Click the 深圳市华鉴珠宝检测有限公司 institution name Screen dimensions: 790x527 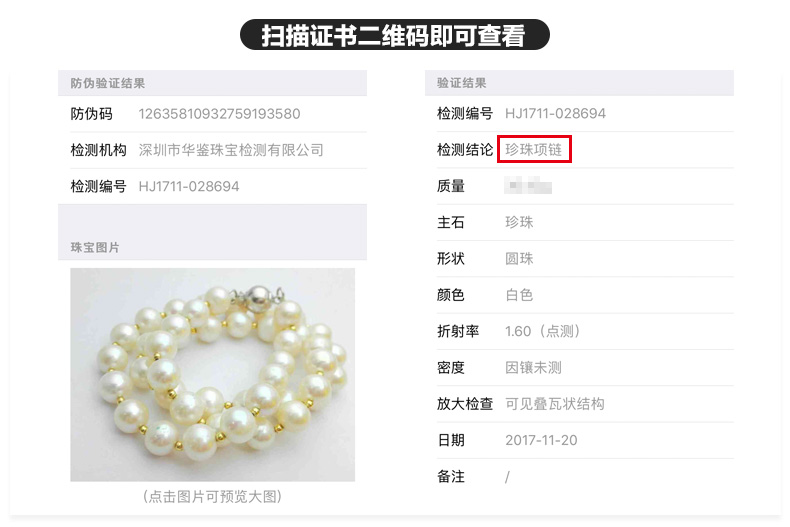[x=231, y=150]
